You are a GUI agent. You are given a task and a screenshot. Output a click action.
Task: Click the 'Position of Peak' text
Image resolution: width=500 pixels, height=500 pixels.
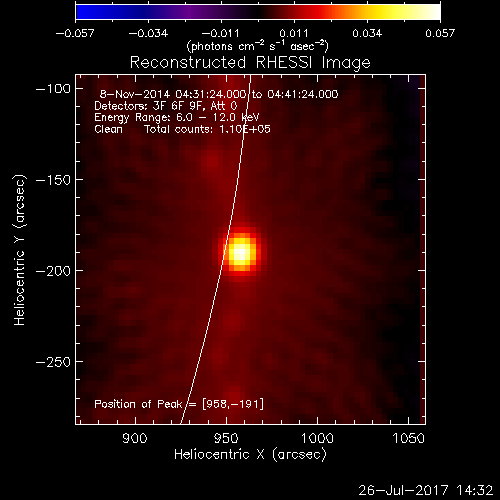pyautogui.click(x=138, y=404)
